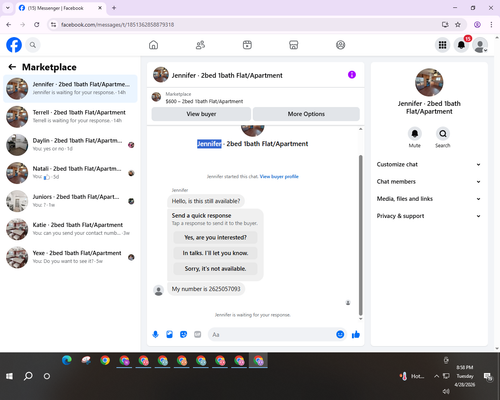
Task: Expand Chat members section
Action: [429, 182]
